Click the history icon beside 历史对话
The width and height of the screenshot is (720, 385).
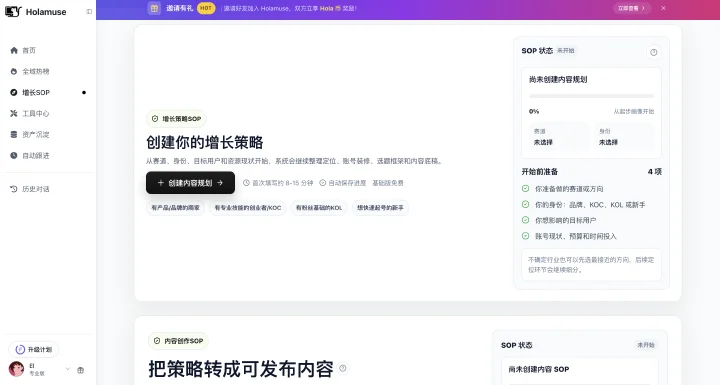(14, 189)
